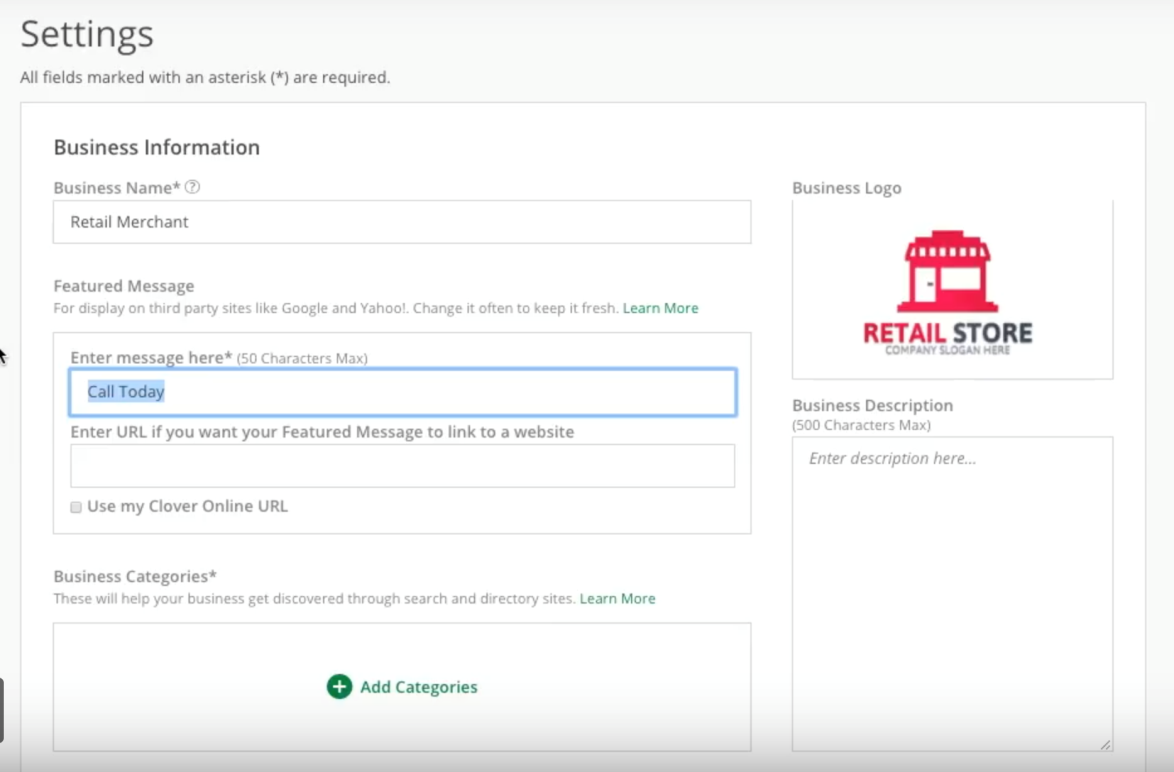Click the Featured Message section label
This screenshot has height=772, width=1174.
(x=123, y=286)
